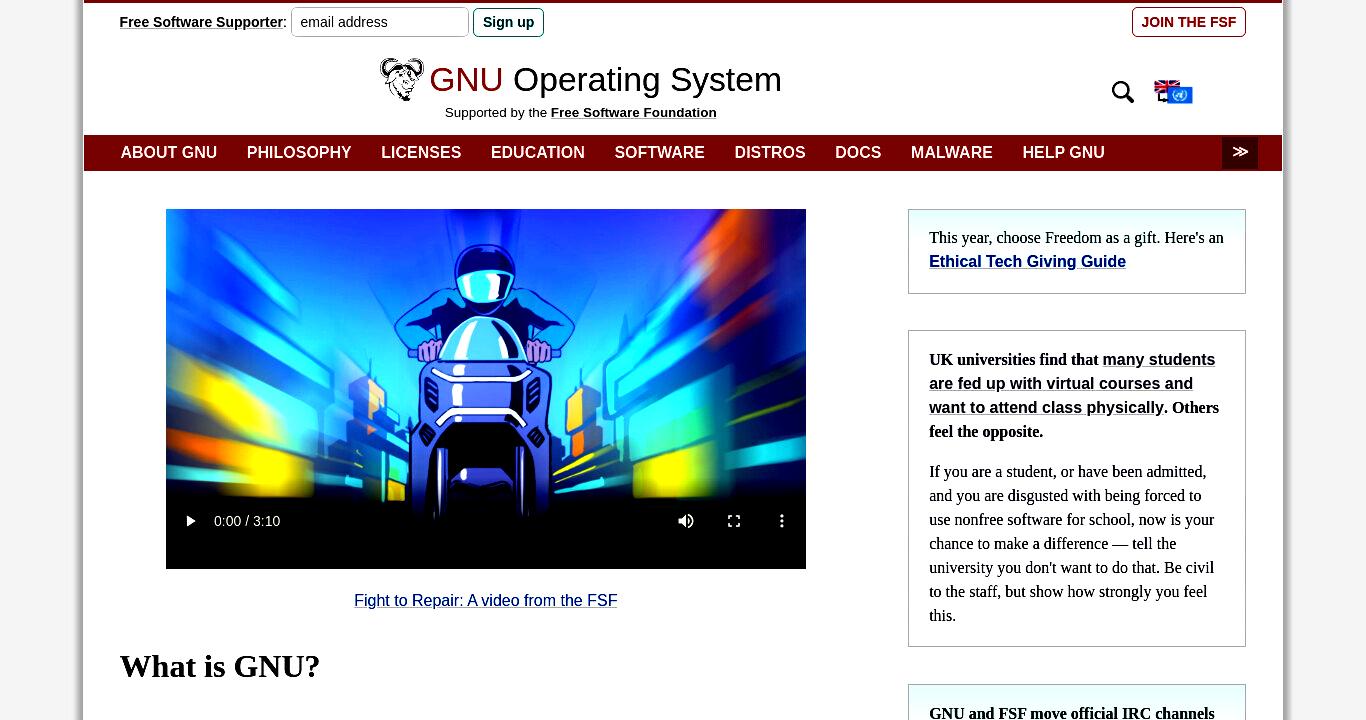Click the GNU Operating System title

[605, 80]
